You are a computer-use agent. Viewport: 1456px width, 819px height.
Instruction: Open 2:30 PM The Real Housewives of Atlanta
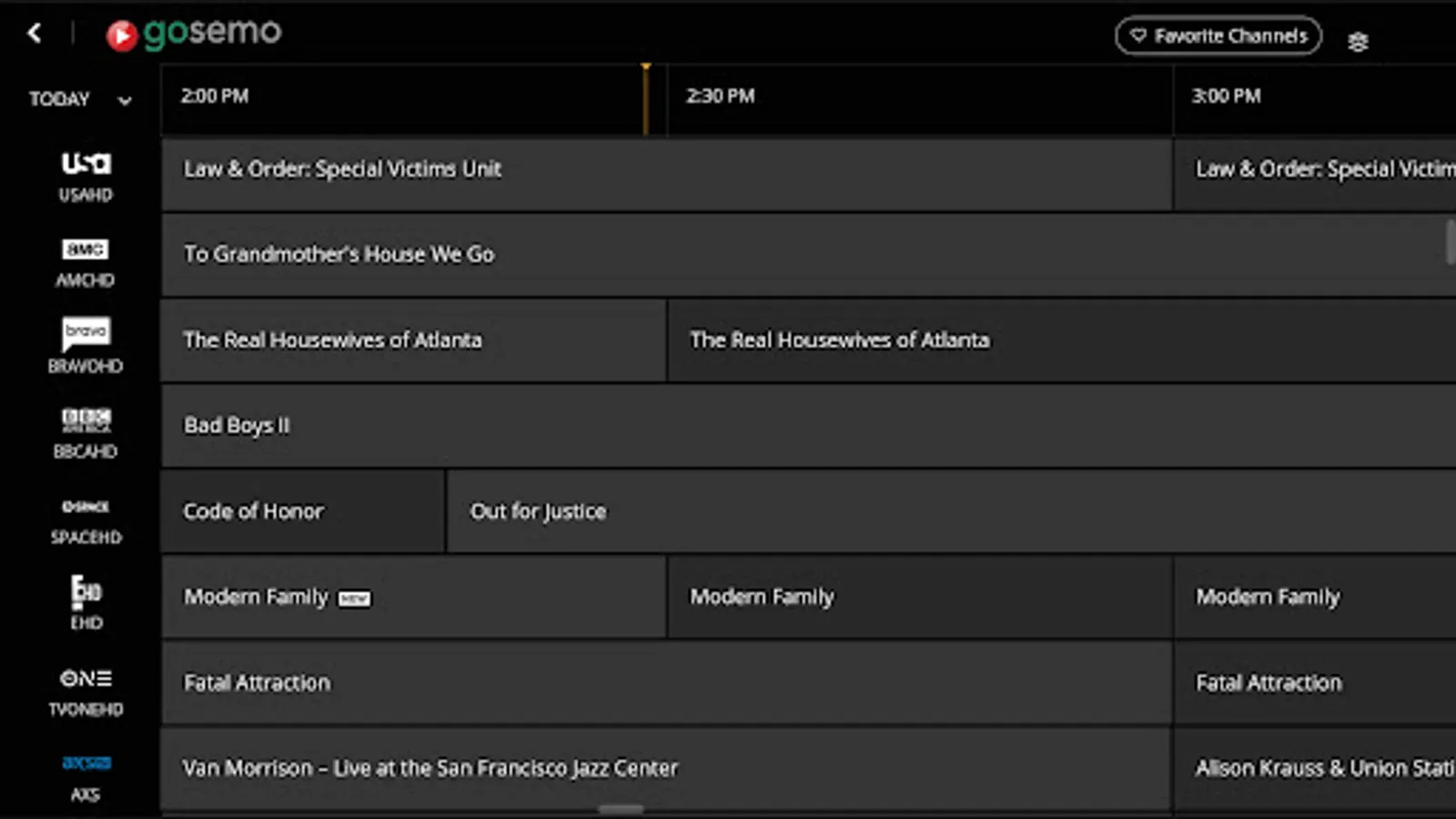click(1062, 341)
